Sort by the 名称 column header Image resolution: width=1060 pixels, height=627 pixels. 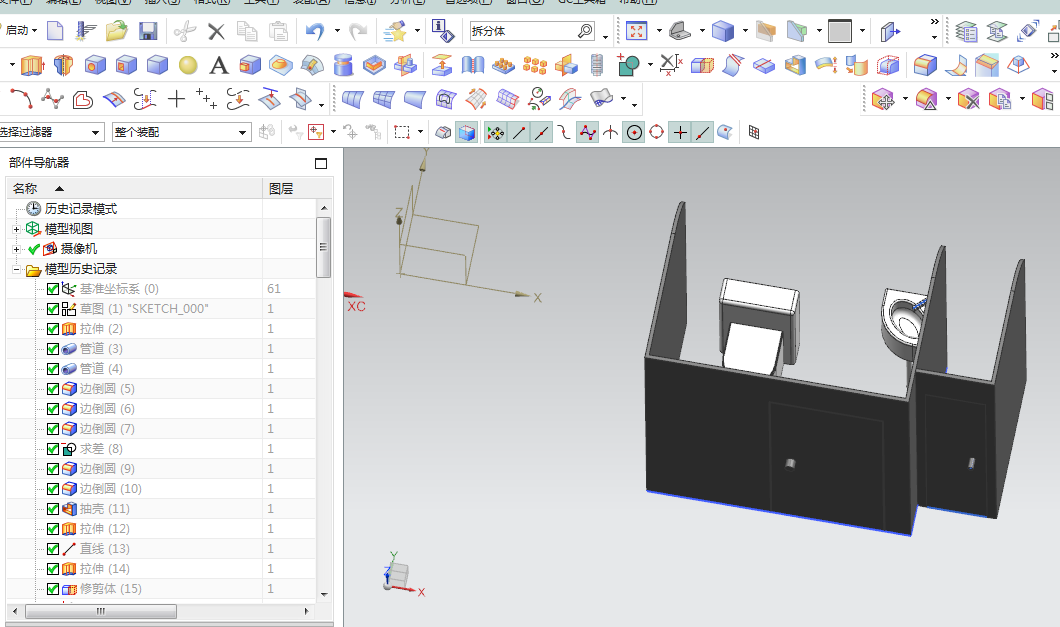[134, 189]
